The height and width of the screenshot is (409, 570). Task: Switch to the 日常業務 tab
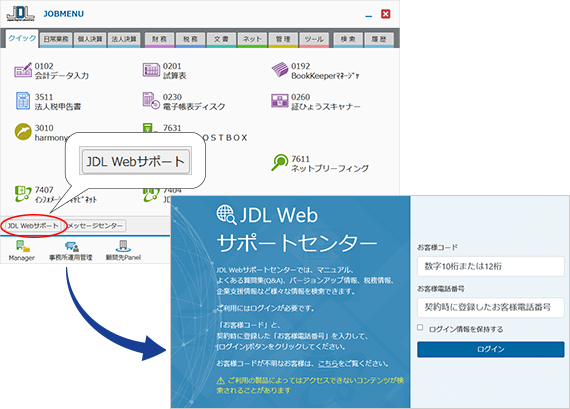tap(56, 39)
